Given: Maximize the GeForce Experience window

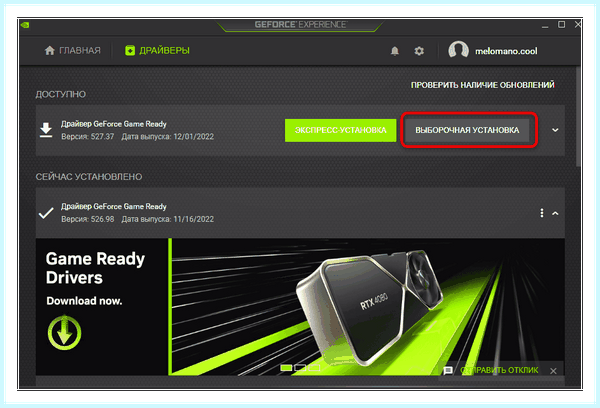Looking at the screenshot, I should point(561,25).
